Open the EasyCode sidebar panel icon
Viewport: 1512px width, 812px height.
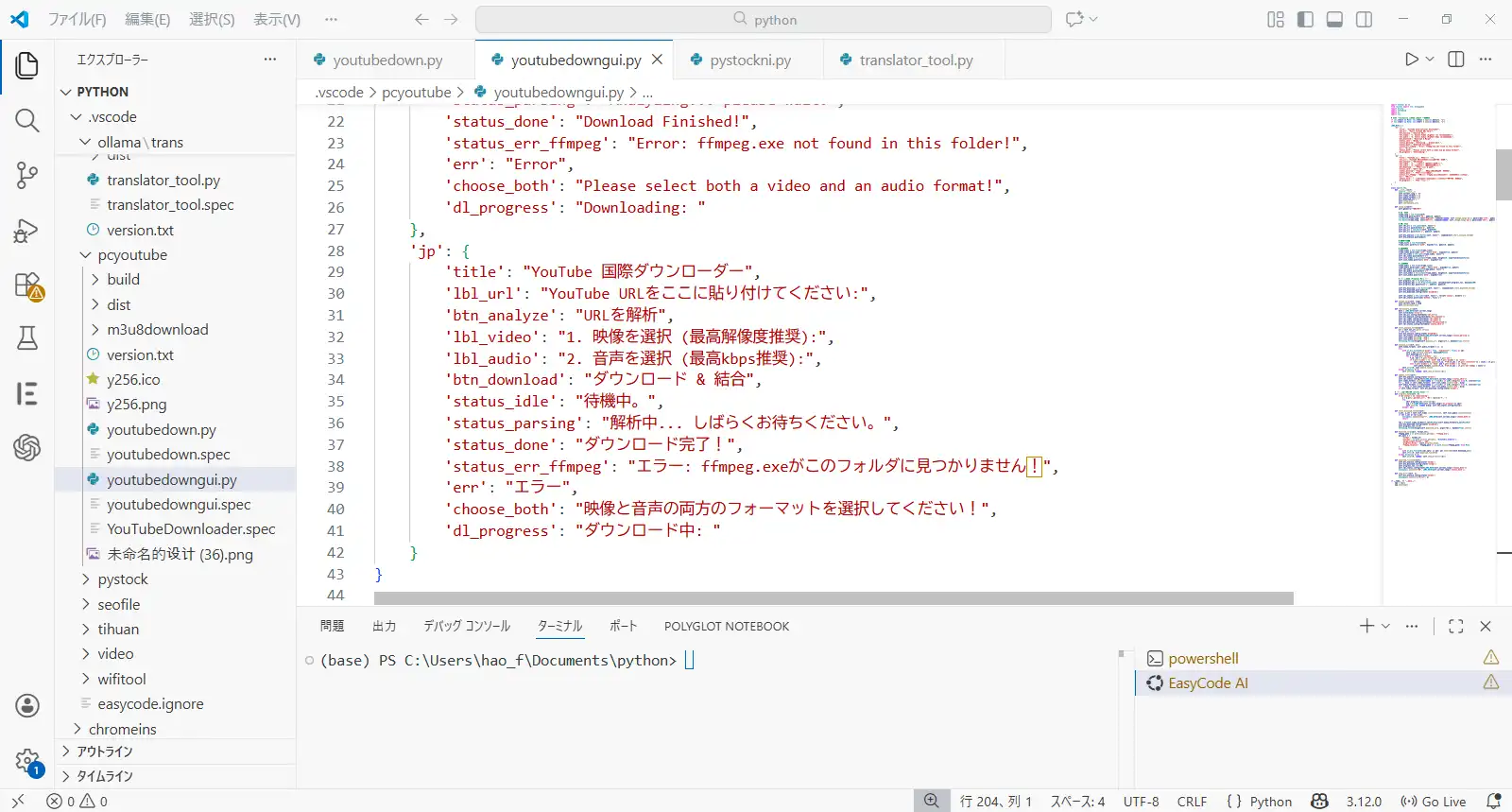(x=27, y=393)
